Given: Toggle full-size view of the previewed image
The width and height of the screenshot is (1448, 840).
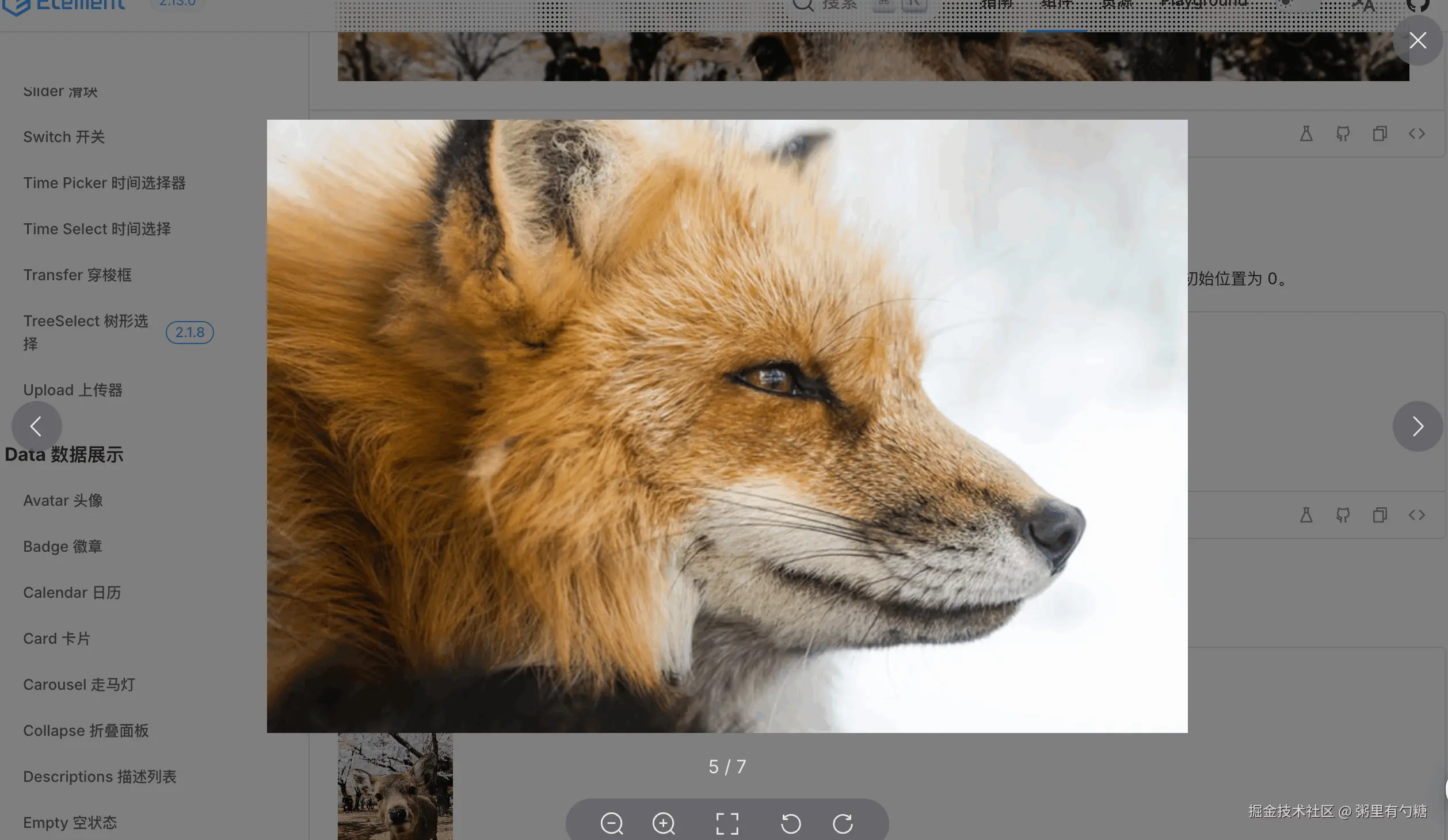Looking at the screenshot, I should click(x=727, y=823).
